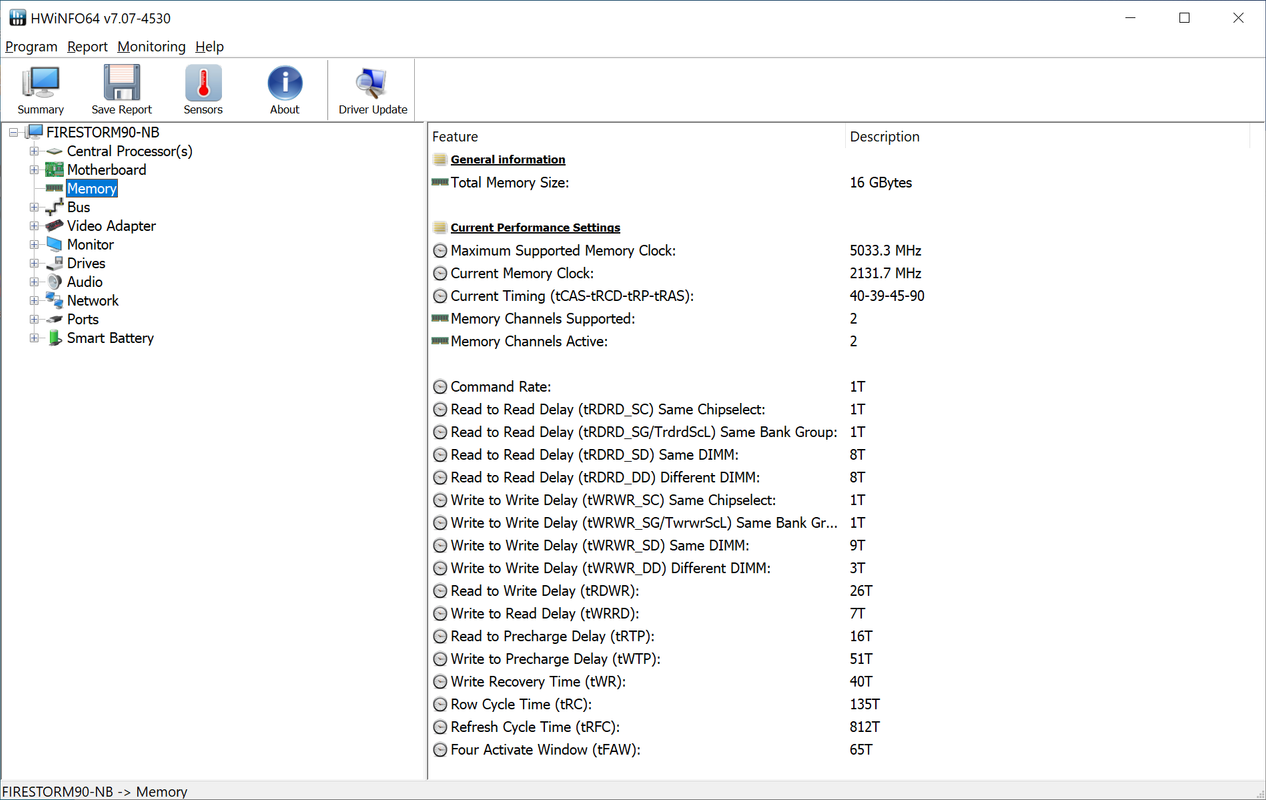This screenshot has width=1266, height=800.
Task: Collapse the FIRESTORM90-NB root node
Action: coord(14,132)
